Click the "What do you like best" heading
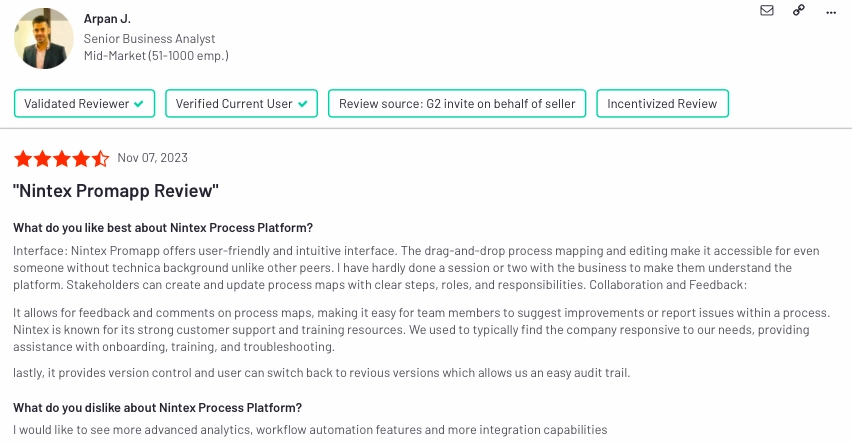 point(163,228)
